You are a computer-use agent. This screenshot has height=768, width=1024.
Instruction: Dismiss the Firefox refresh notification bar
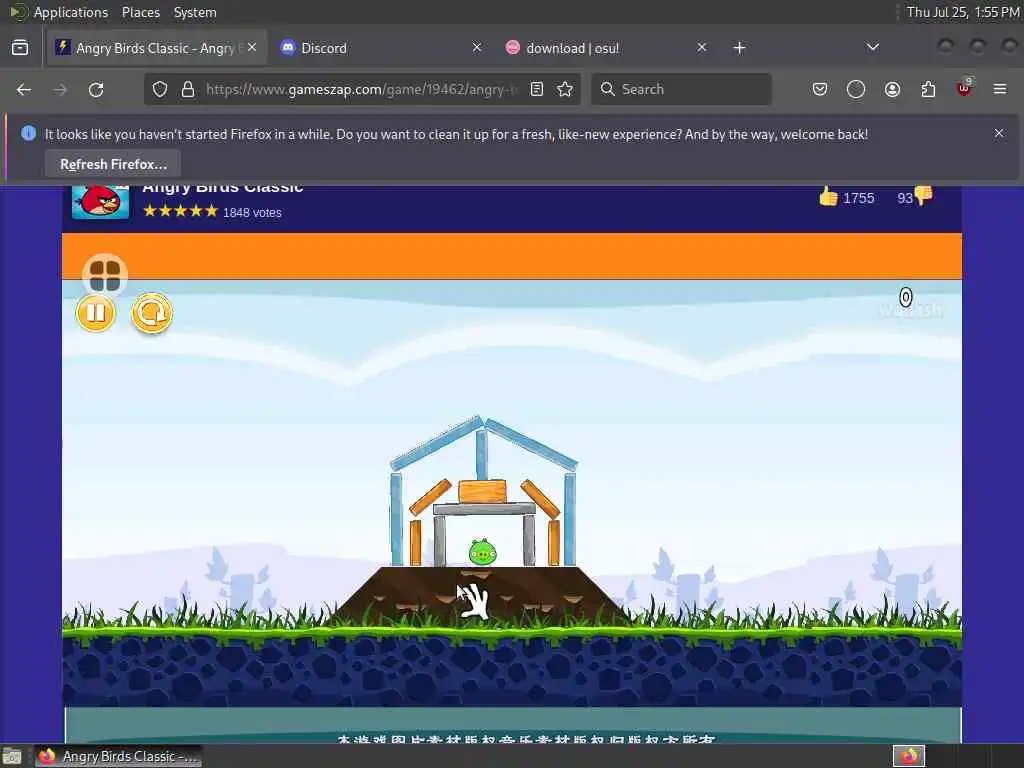999,133
